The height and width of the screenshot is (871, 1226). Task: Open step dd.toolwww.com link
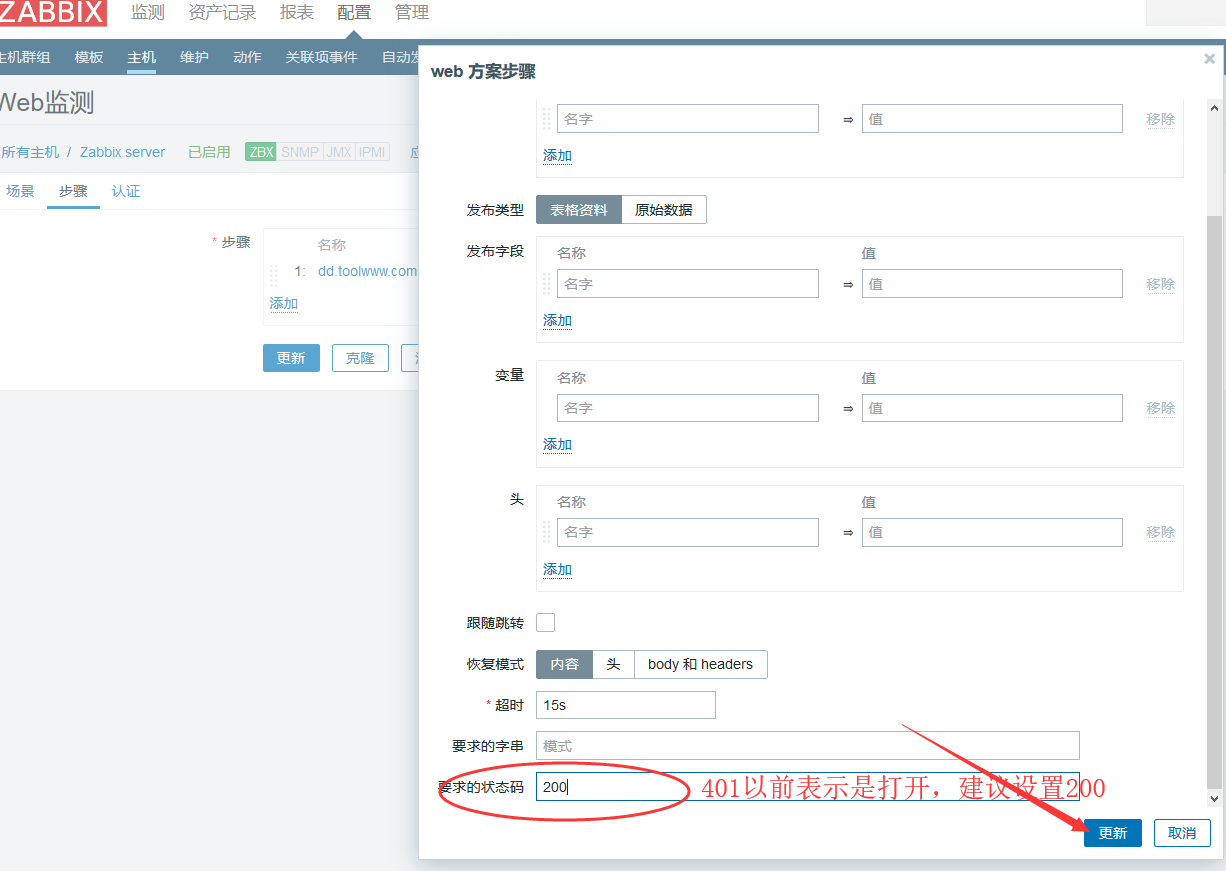click(367, 271)
